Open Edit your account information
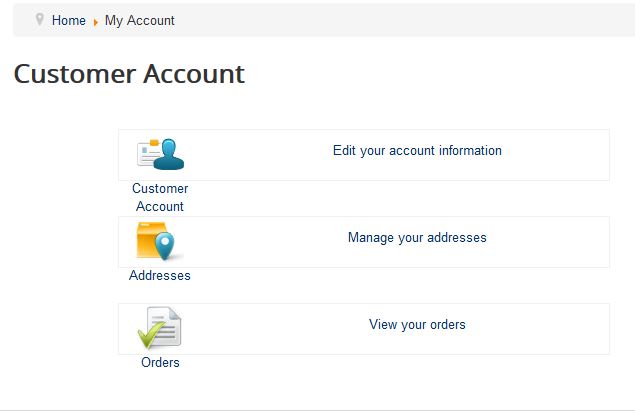This screenshot has width=635, height=411. tap(417, 151)
